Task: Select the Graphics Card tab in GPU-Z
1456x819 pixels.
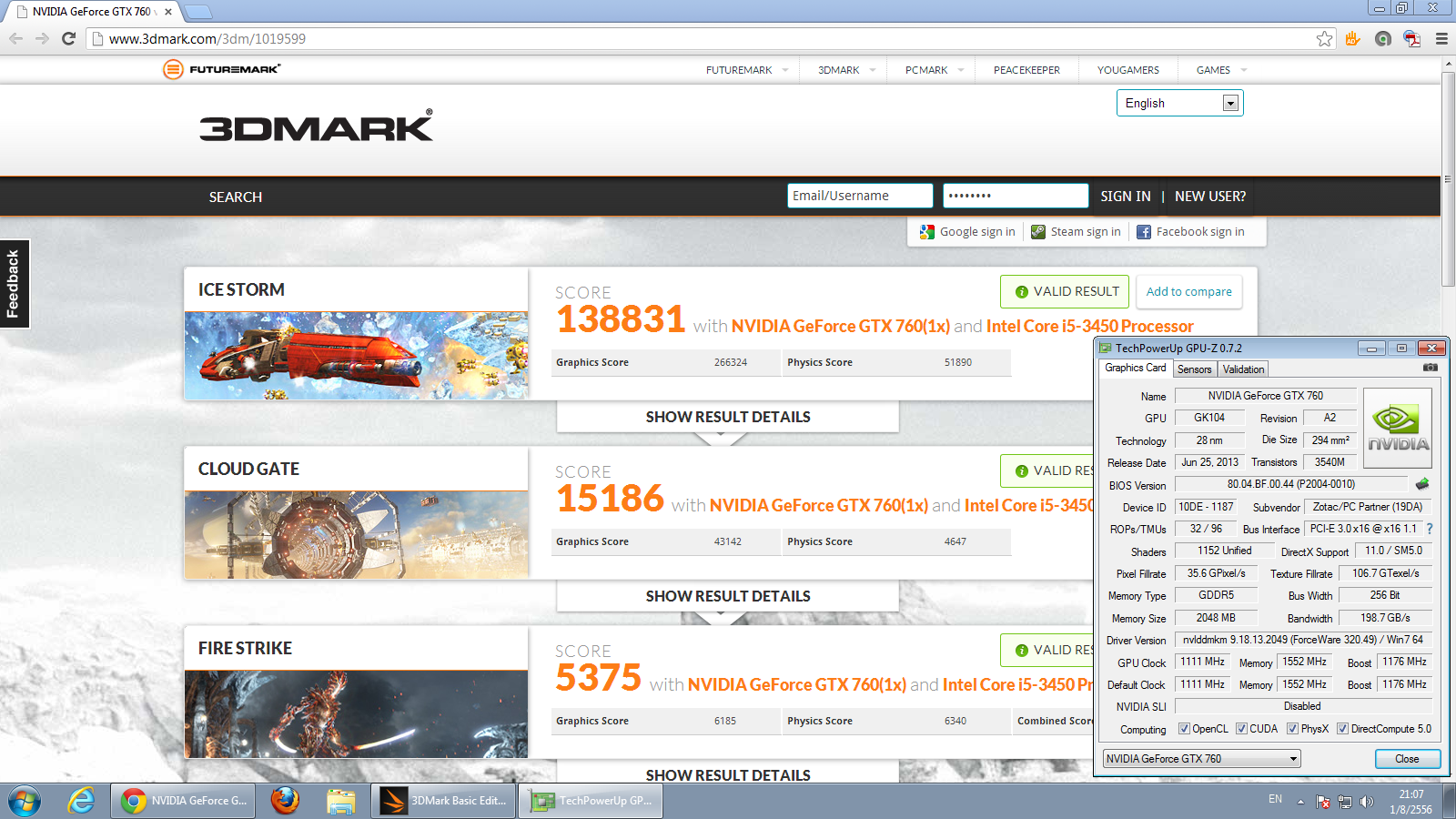Action: [x=1135, y=368]
